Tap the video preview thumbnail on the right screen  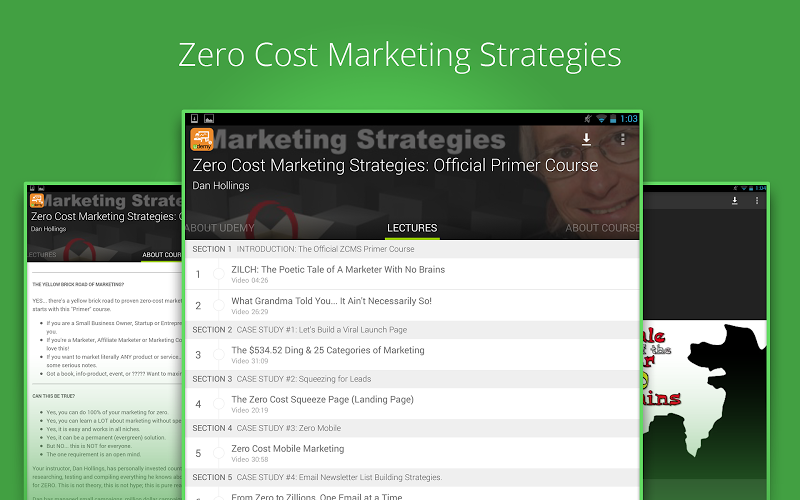pyautogui.click(x=704, y=399)
